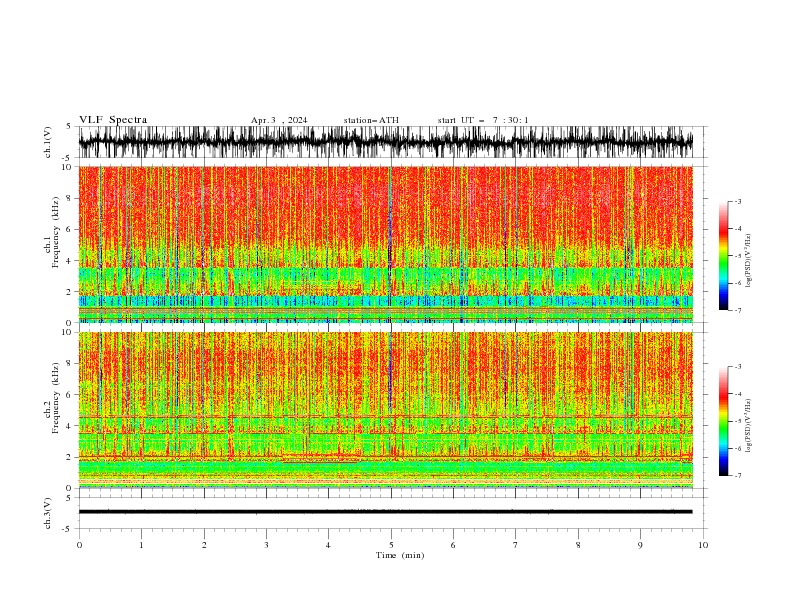Click the "-7" tick on ch.2 color bar
The image size is (792, 612).
click(x=737, y=475)
